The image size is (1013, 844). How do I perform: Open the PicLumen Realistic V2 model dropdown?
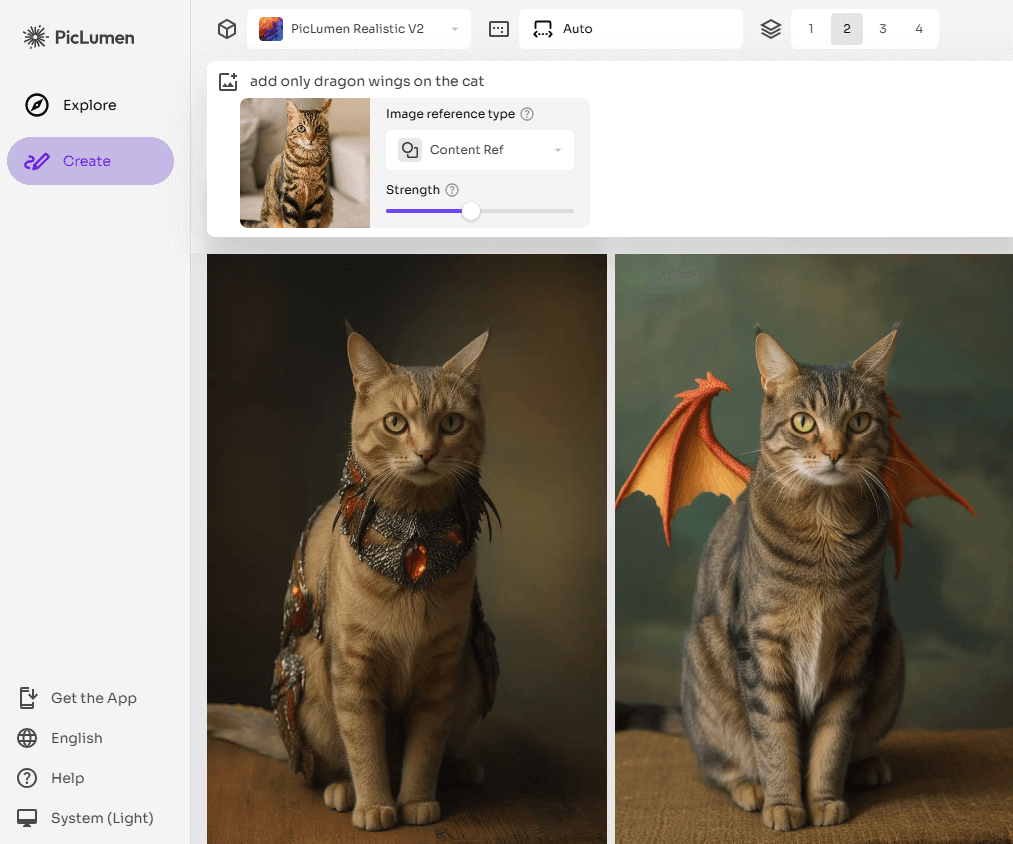(x=358, y=29)
